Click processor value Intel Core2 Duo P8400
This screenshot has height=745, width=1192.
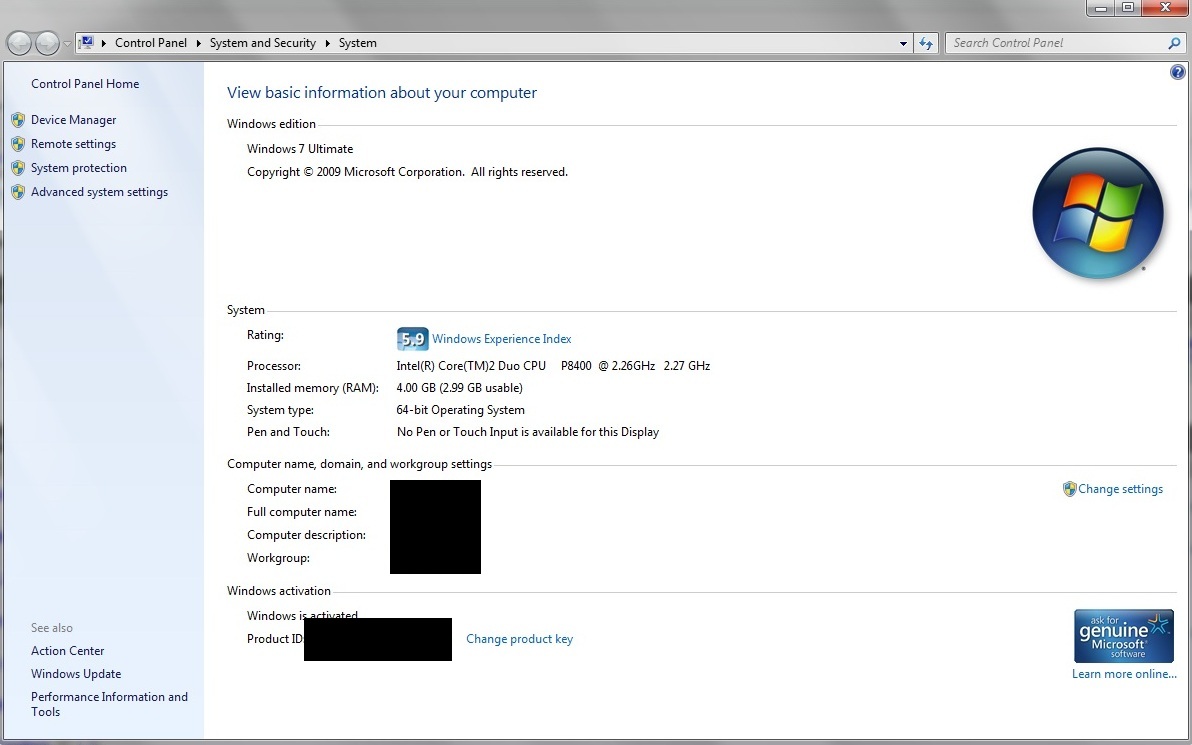tap(553, 366)
